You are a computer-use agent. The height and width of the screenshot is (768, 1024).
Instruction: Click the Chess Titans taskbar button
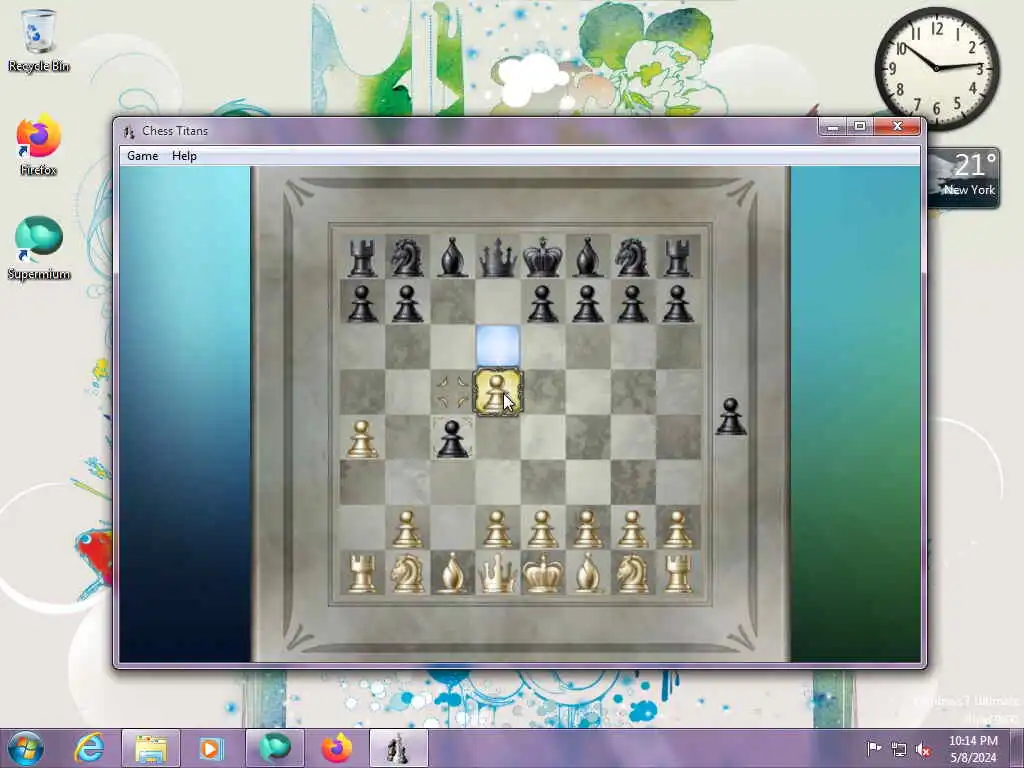398,748
